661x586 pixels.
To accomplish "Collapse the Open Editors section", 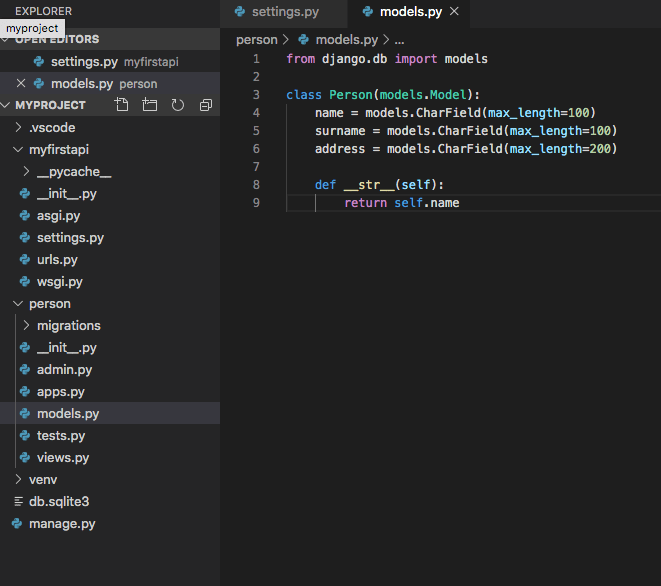I will [5, 40].
